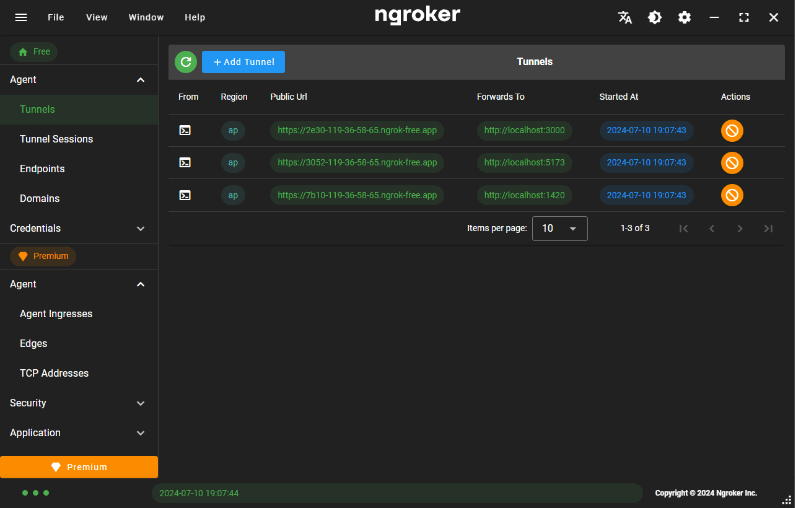Viewport: 795px width, 508px height.
Task: Open Agent Ingresses in the sidebar
Action: 79,314
